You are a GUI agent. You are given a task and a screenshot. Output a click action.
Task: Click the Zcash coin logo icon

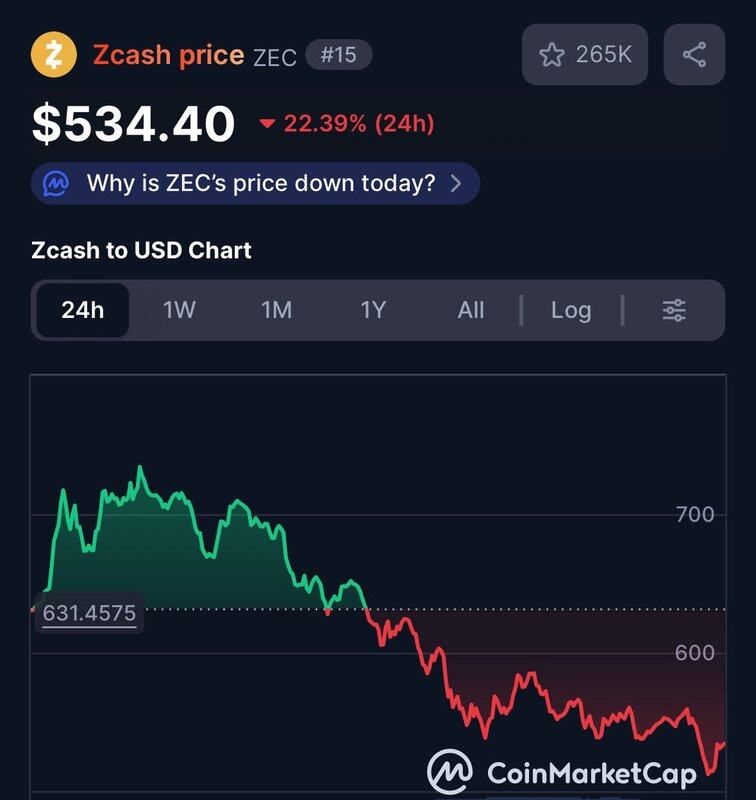[x=55, y=54]
